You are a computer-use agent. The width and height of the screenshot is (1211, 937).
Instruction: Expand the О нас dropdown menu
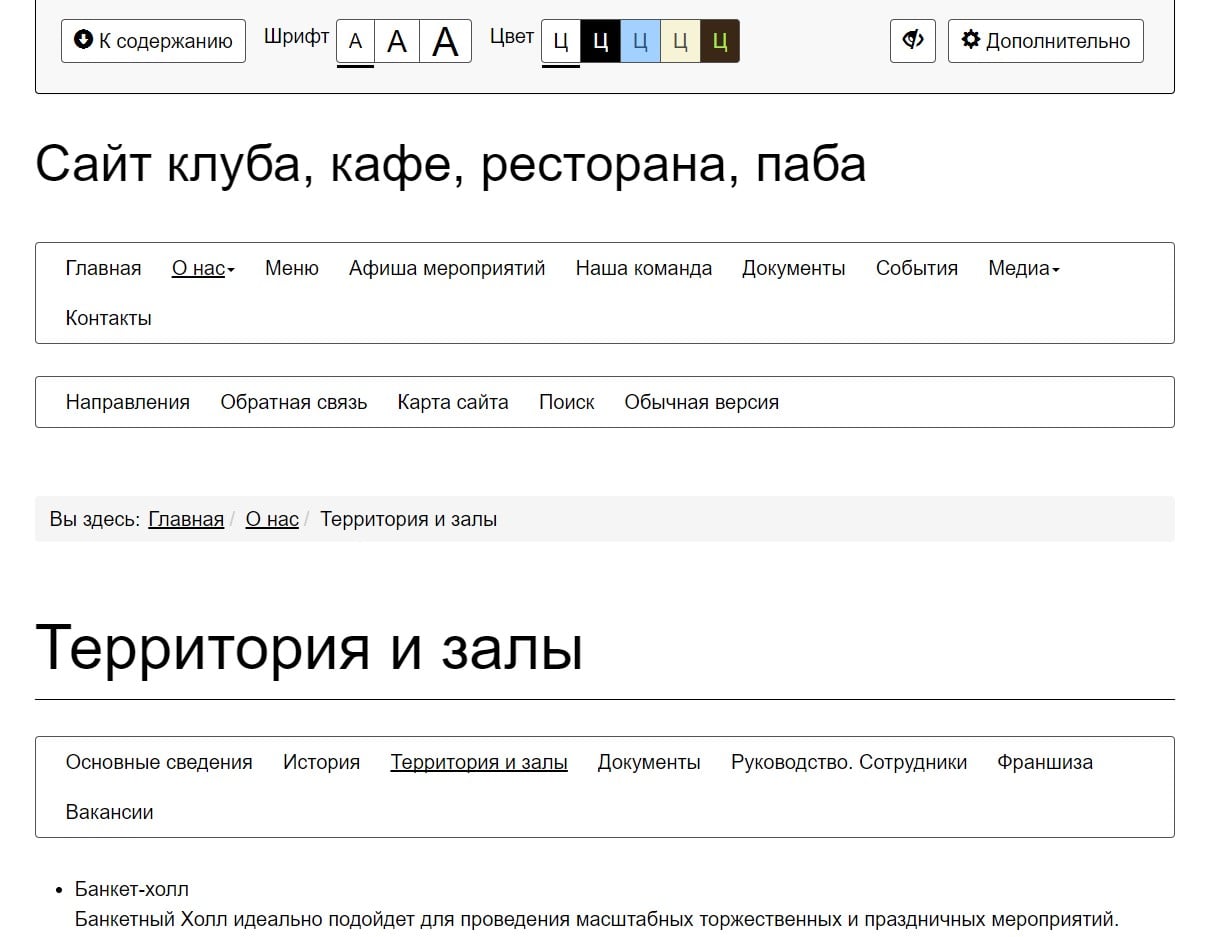(203, 268)
